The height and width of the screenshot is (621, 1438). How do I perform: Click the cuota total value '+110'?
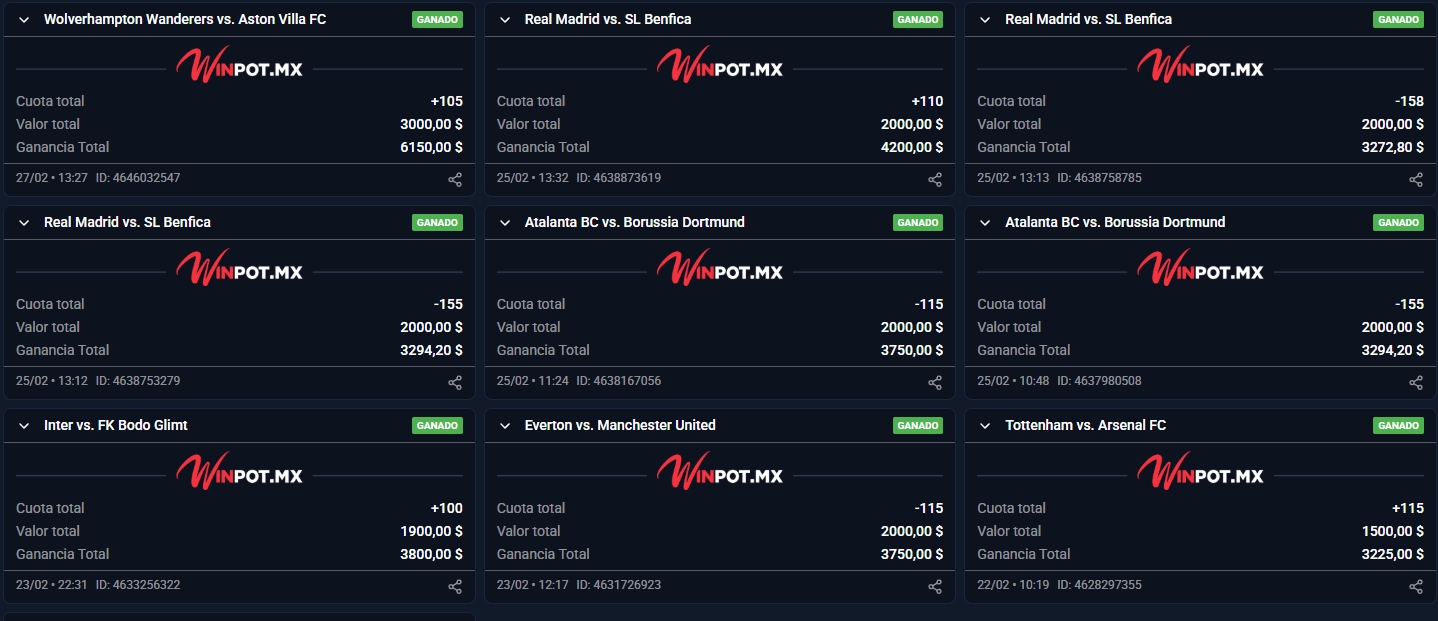tap(927, 101)
